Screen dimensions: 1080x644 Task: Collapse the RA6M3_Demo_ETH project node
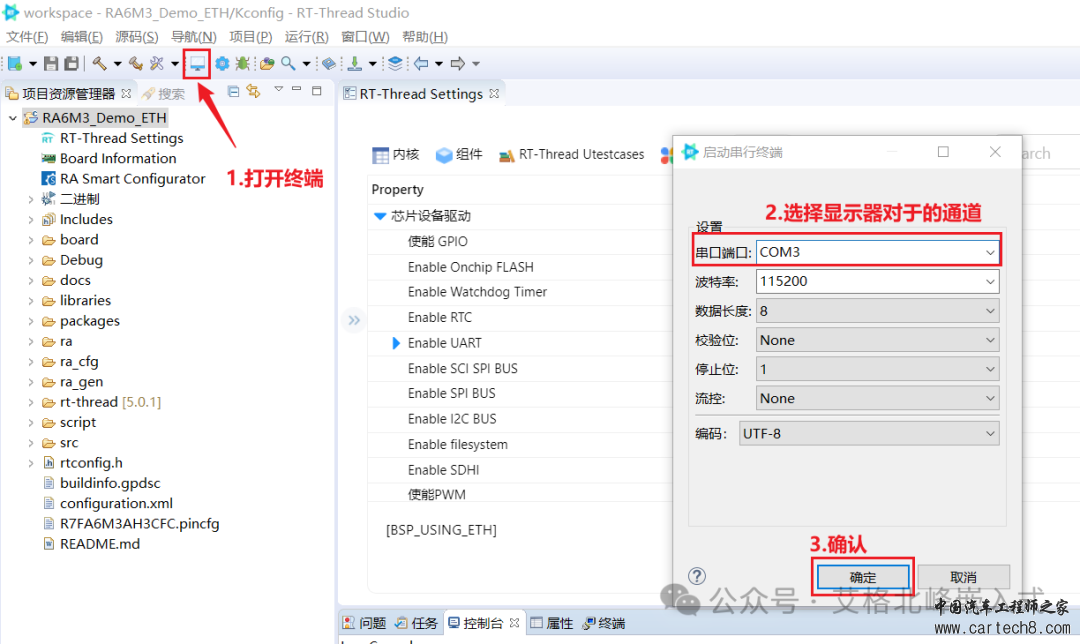pos(12,118)
